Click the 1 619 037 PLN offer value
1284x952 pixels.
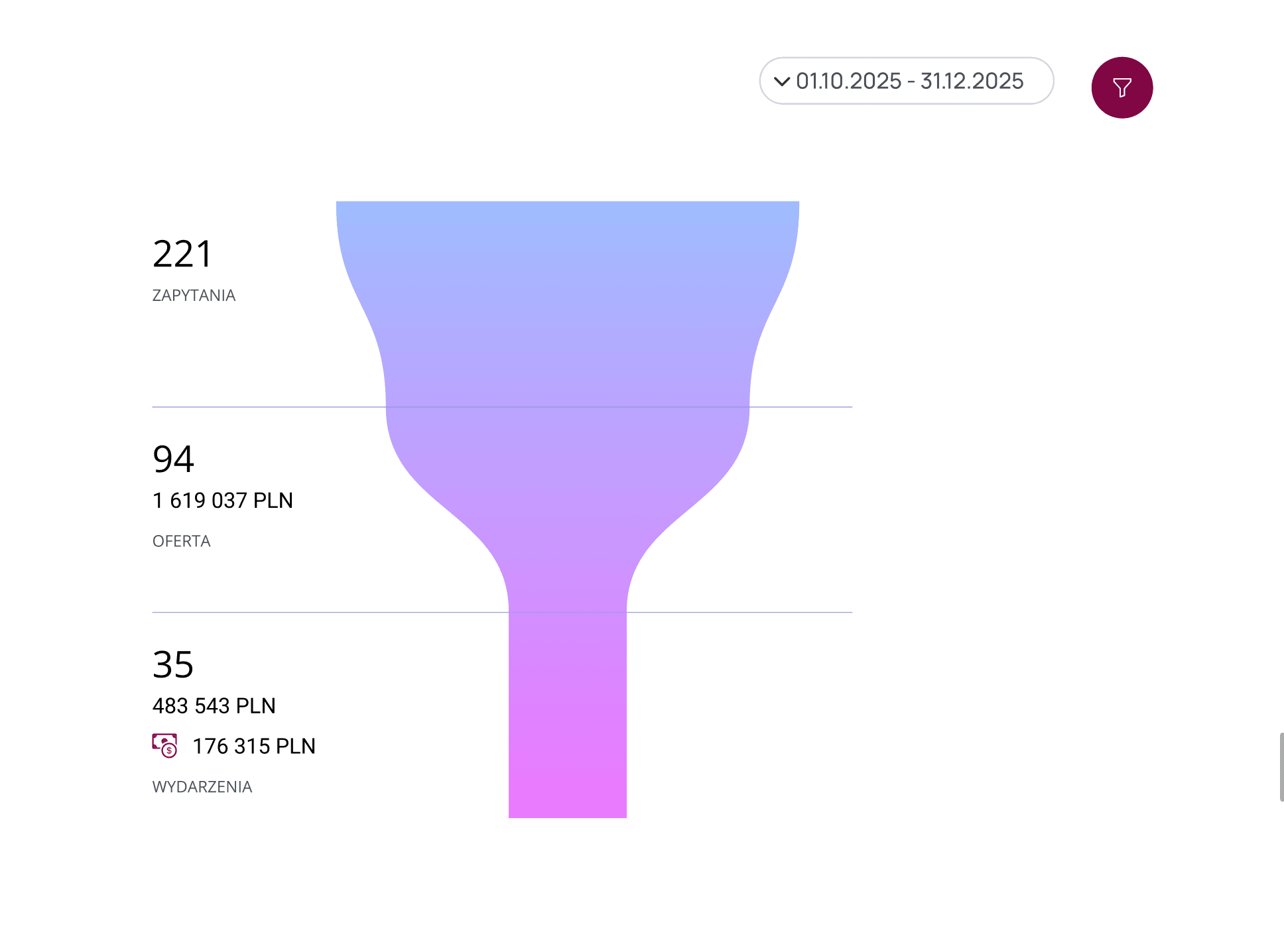coord(223,501)
